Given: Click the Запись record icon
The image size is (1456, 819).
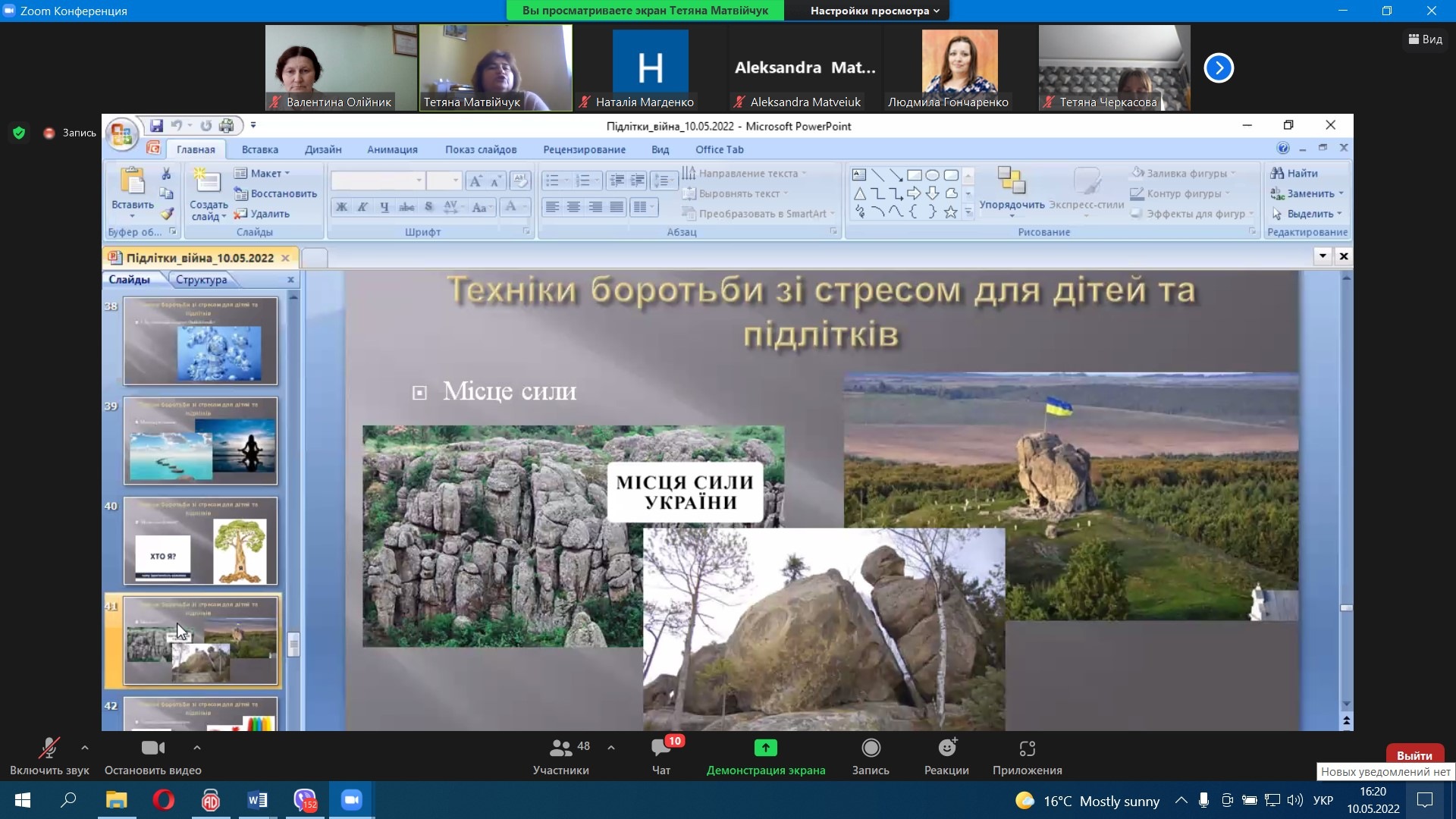Looking at the screenshot, I should pyautogui.click(x=871, y=749).
